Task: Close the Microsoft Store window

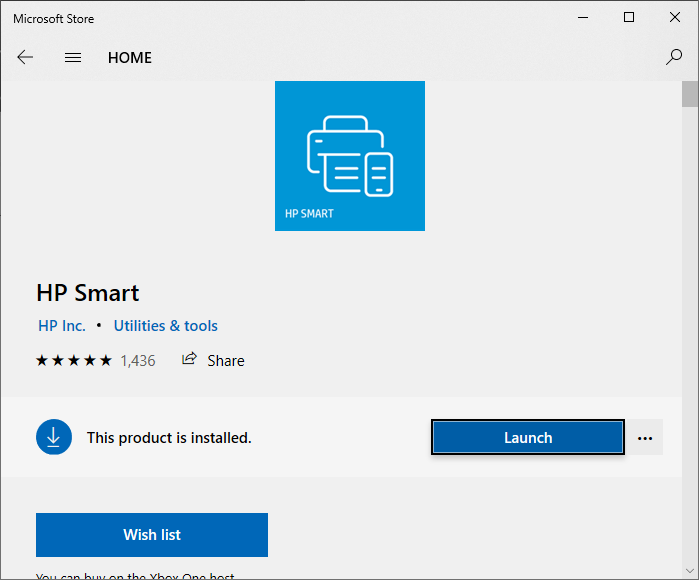Action: (x=674, y=17)
